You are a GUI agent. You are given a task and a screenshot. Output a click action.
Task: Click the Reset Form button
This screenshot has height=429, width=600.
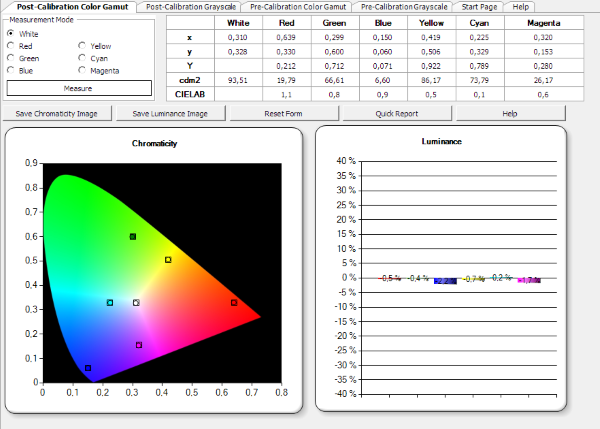click(x=284, y=114)
